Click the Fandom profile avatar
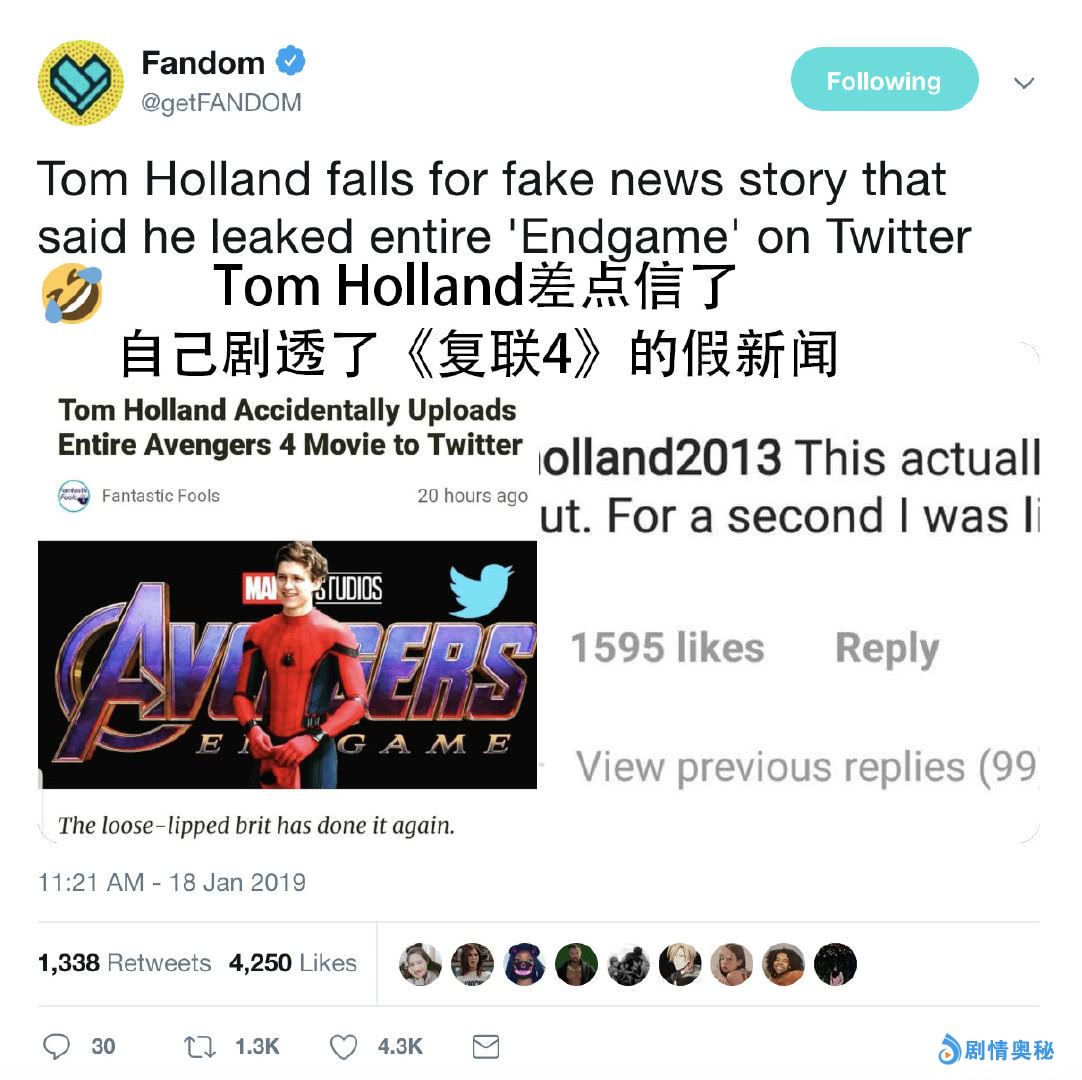The image size is (1082, 1080). tap(81, 83)
